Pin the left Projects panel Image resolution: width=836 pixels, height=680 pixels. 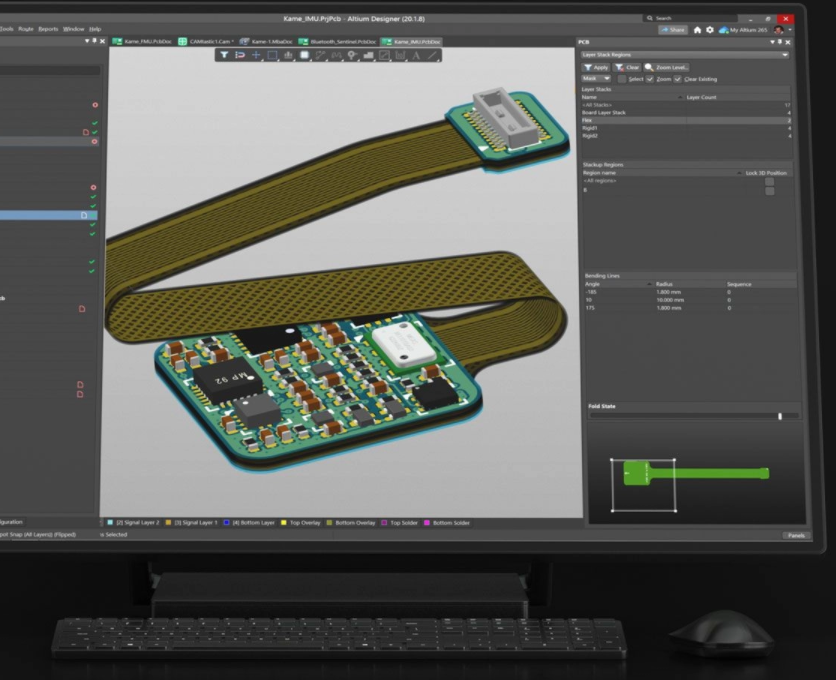pyautogui.click(x=94, y=41)
